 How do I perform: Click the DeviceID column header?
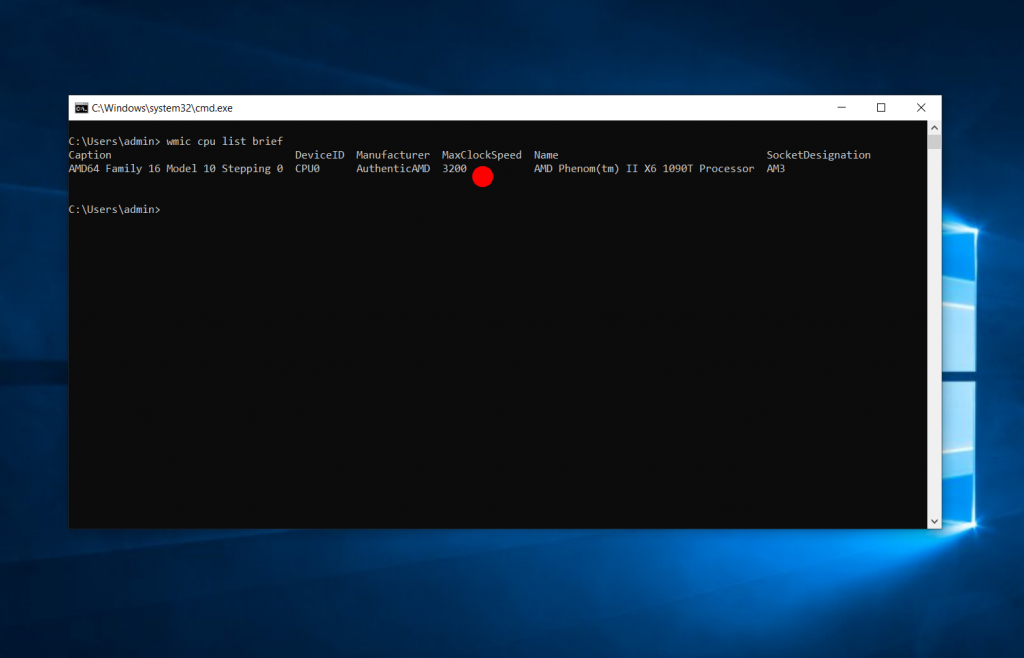click(x=319, y=155)
